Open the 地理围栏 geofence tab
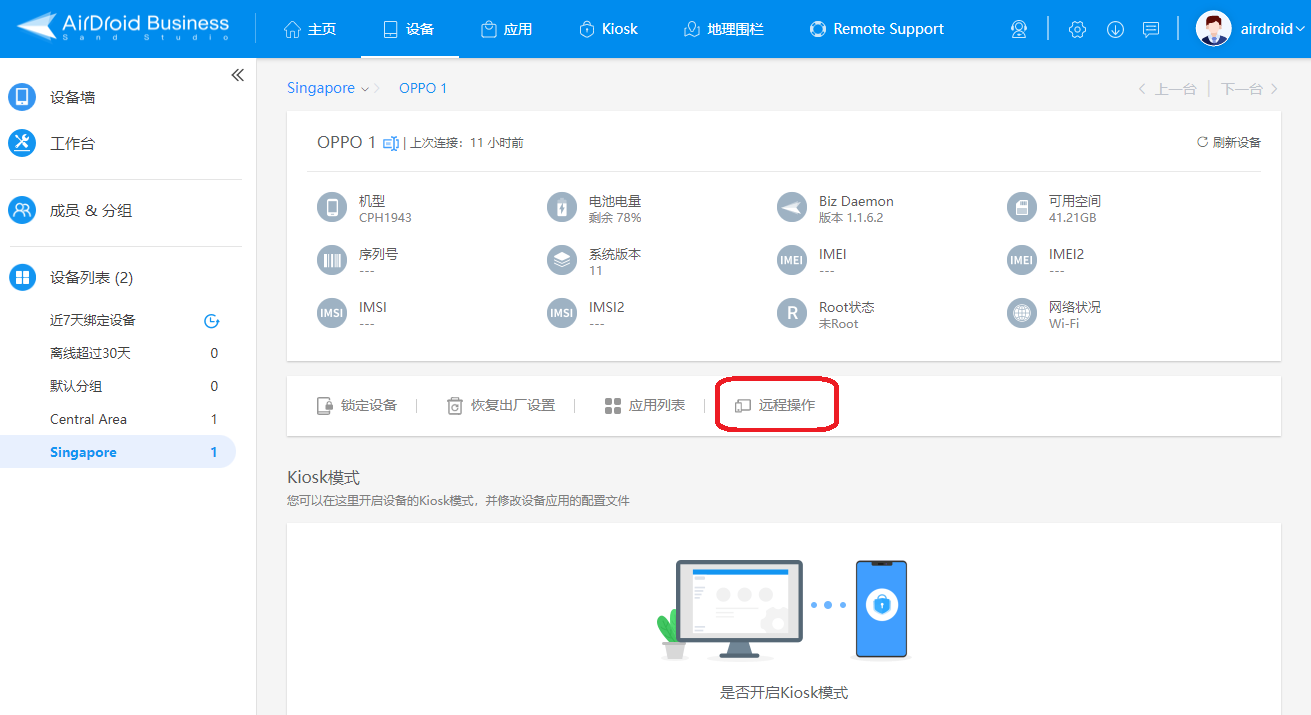The height and width of the screenshot is (715, 1311). (x=723, y=29)
